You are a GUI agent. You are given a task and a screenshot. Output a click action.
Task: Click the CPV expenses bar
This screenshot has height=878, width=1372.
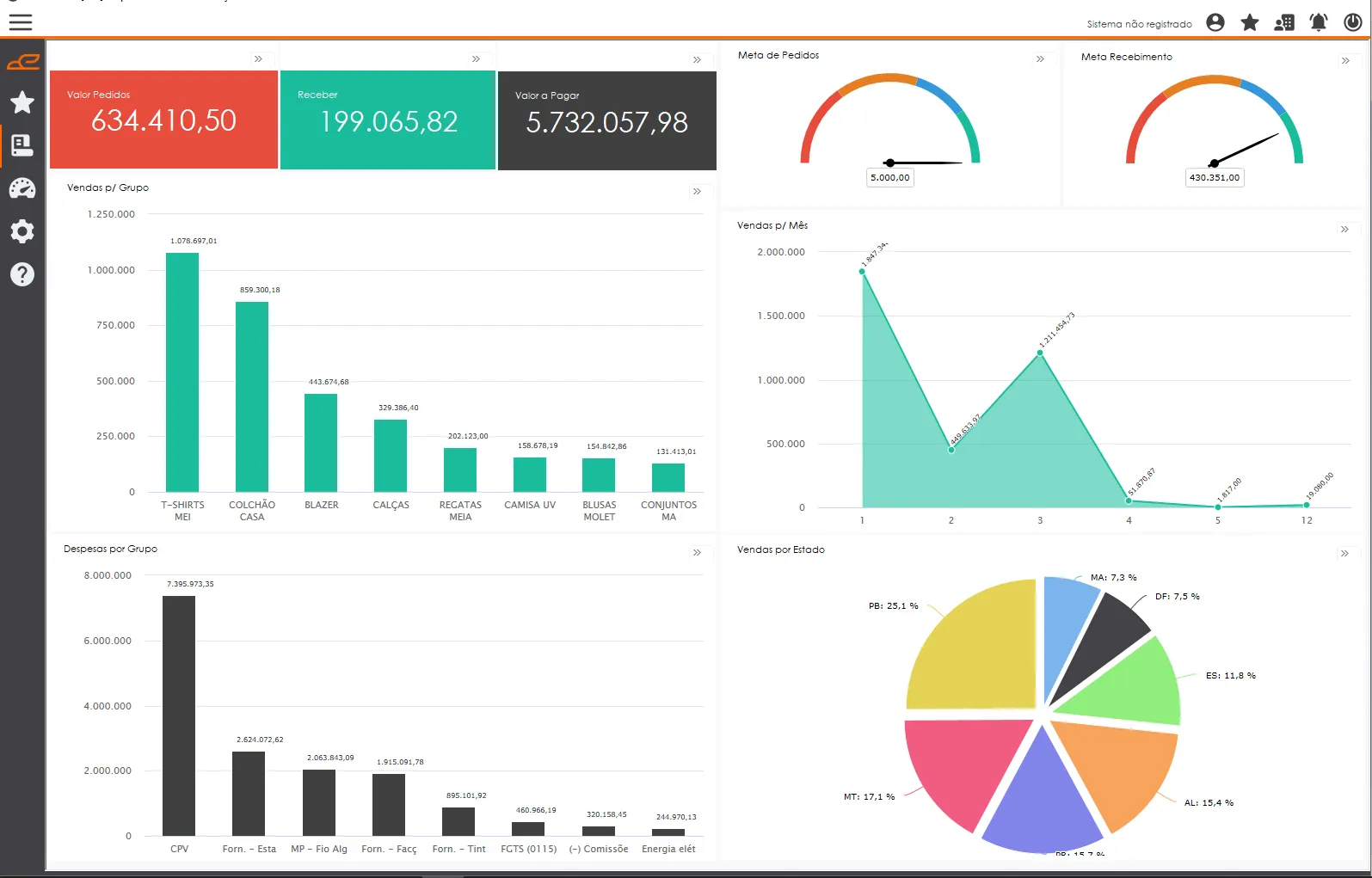pos(179,715)
